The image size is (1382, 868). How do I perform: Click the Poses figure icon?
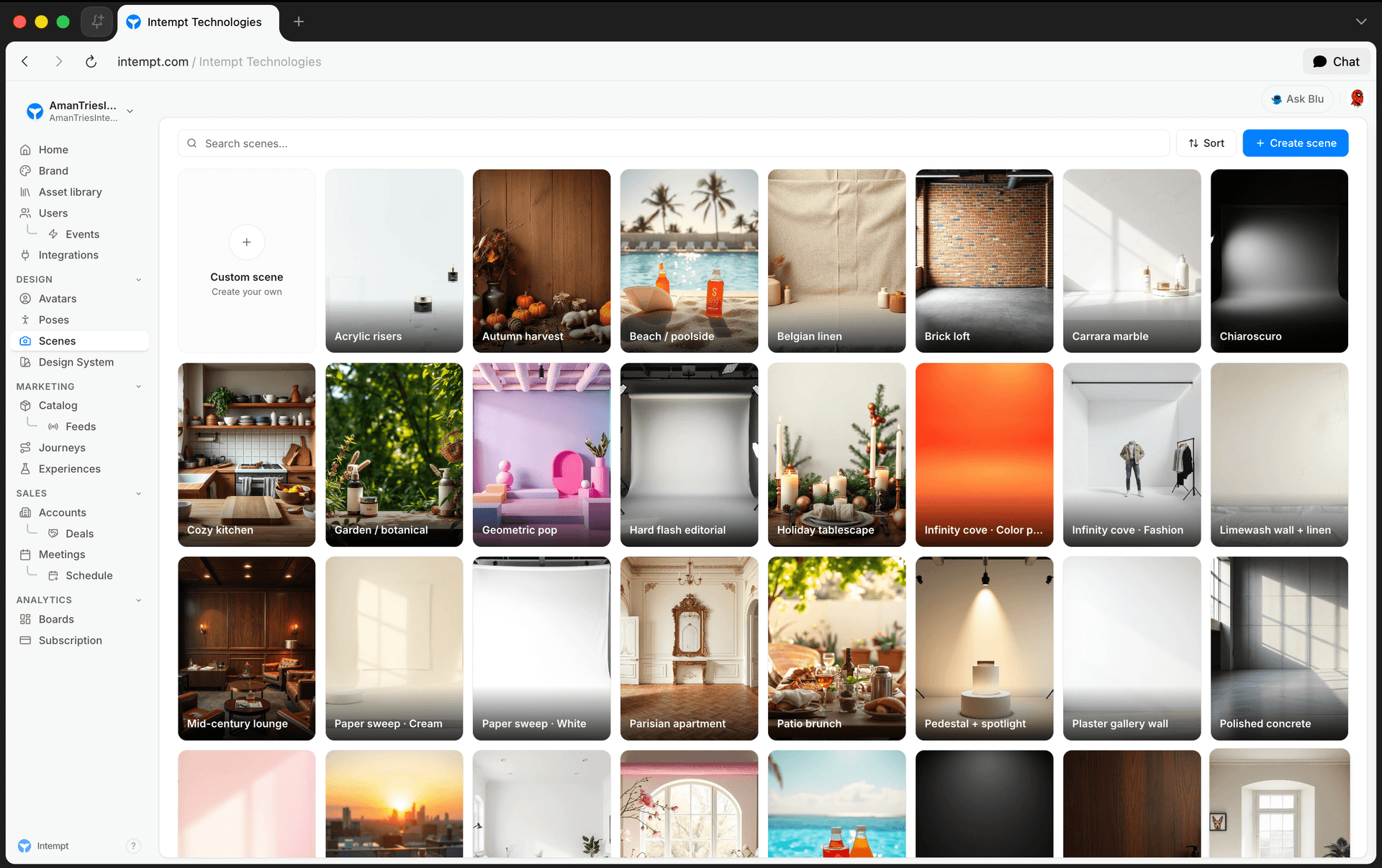[x=25, y=320]
